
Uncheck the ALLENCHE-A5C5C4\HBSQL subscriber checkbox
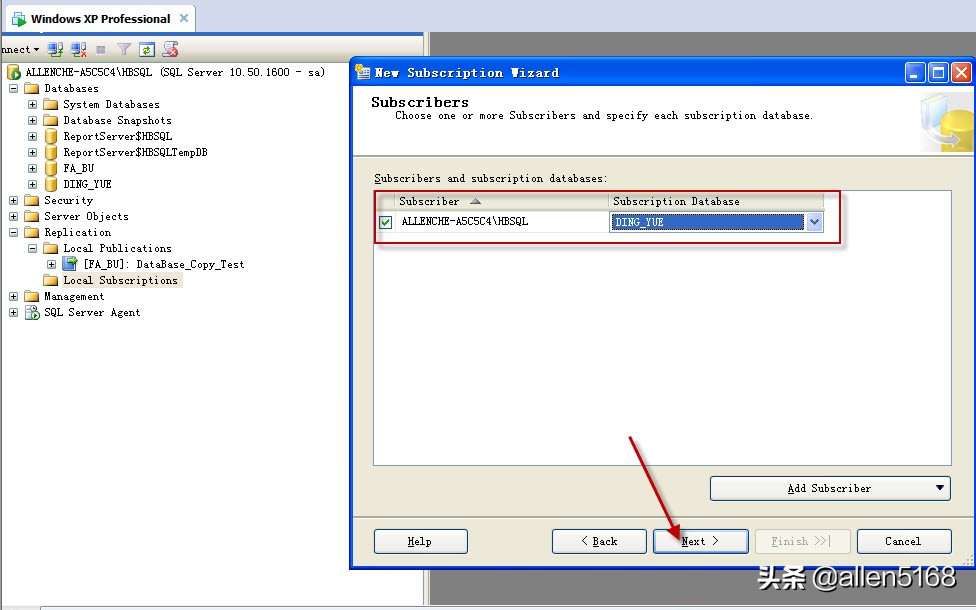tap(385, 222)
